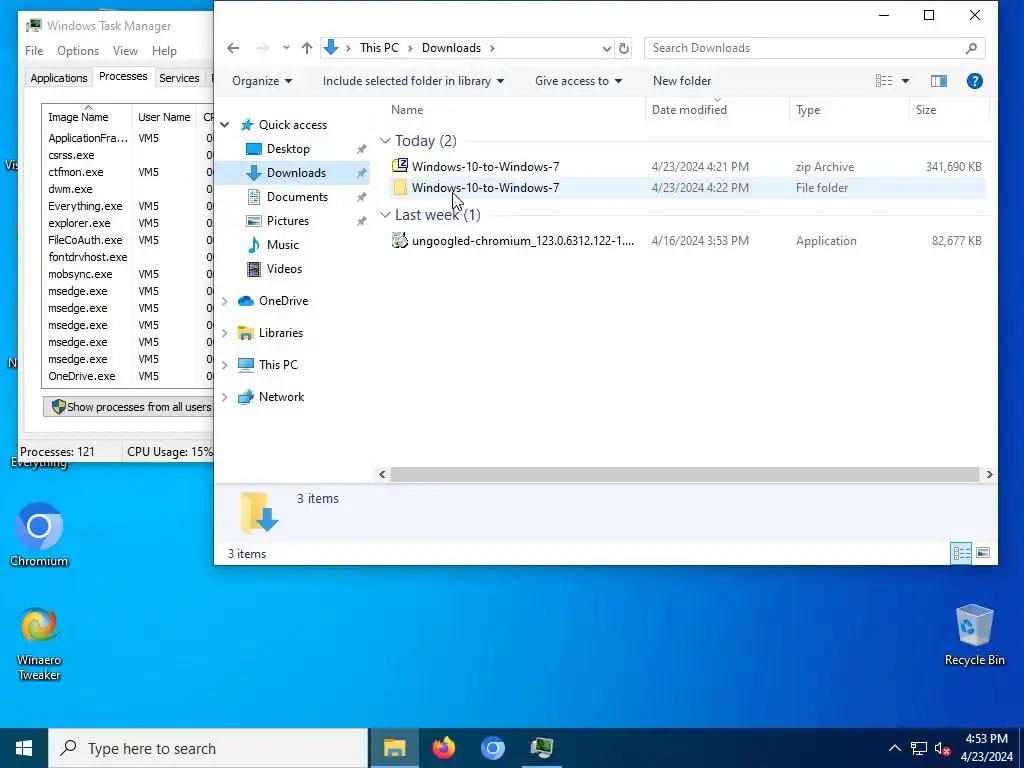Sort processes by Image Name column

87,117
